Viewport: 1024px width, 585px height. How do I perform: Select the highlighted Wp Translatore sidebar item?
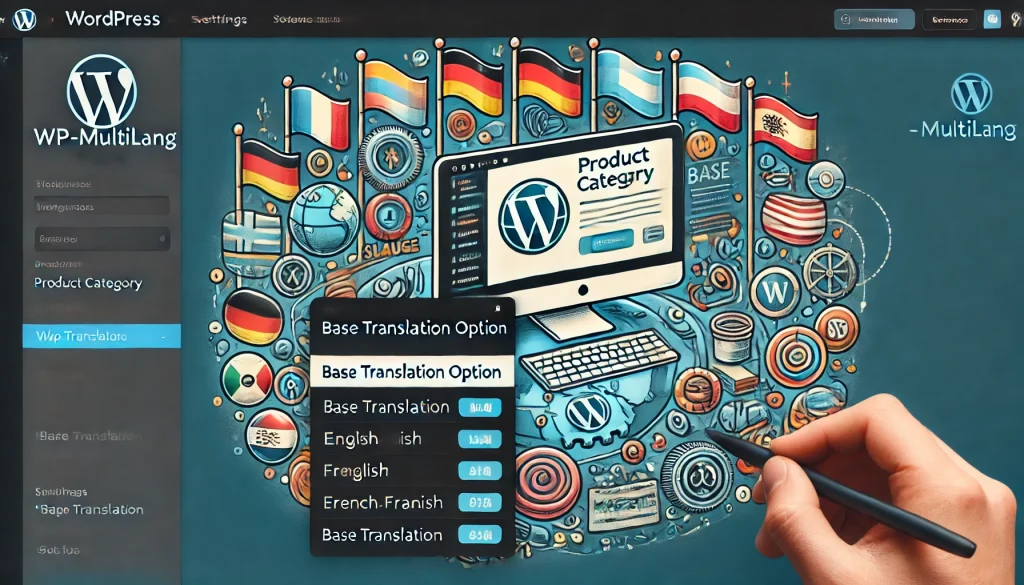(102, 336)
